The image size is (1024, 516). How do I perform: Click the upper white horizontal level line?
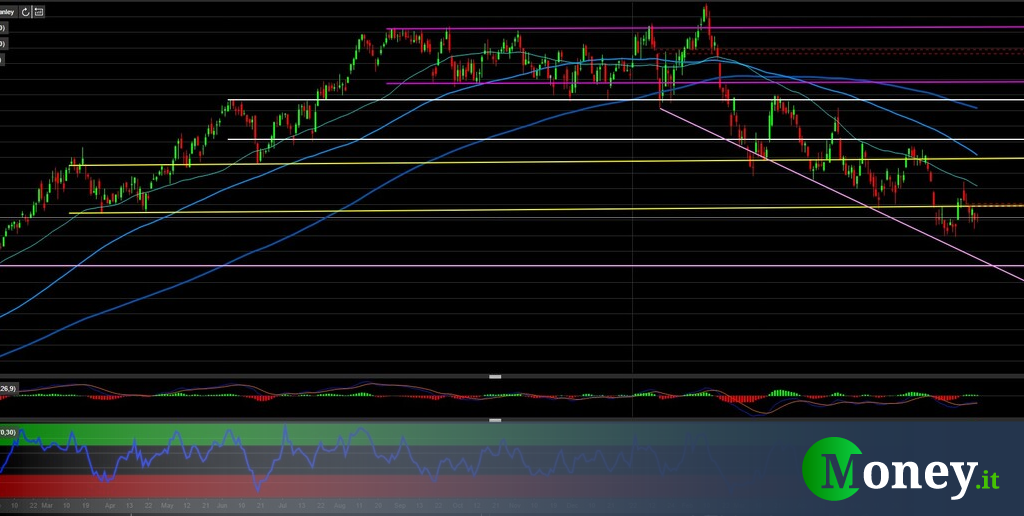point(500,100)
